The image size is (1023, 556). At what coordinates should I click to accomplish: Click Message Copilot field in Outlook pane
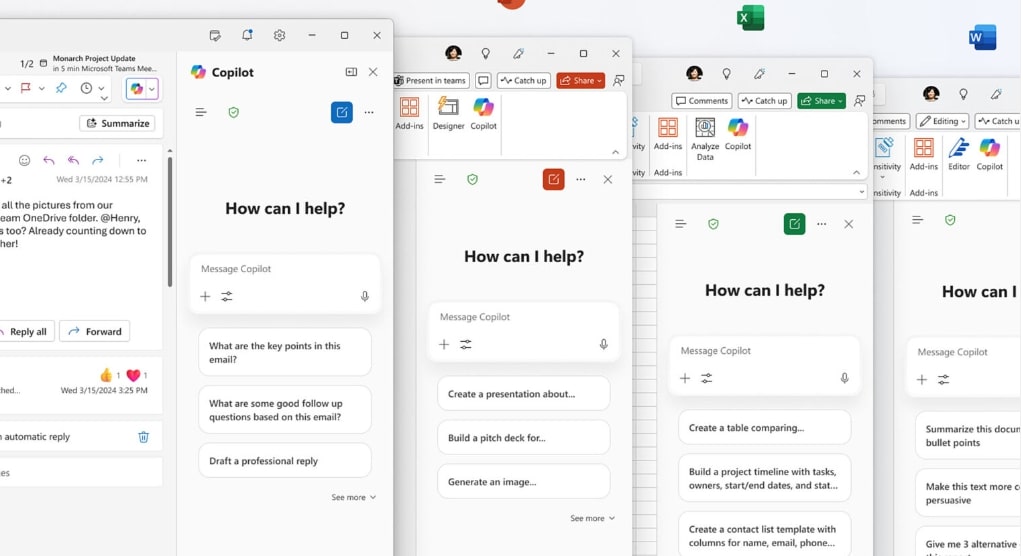tap(285, 285)
